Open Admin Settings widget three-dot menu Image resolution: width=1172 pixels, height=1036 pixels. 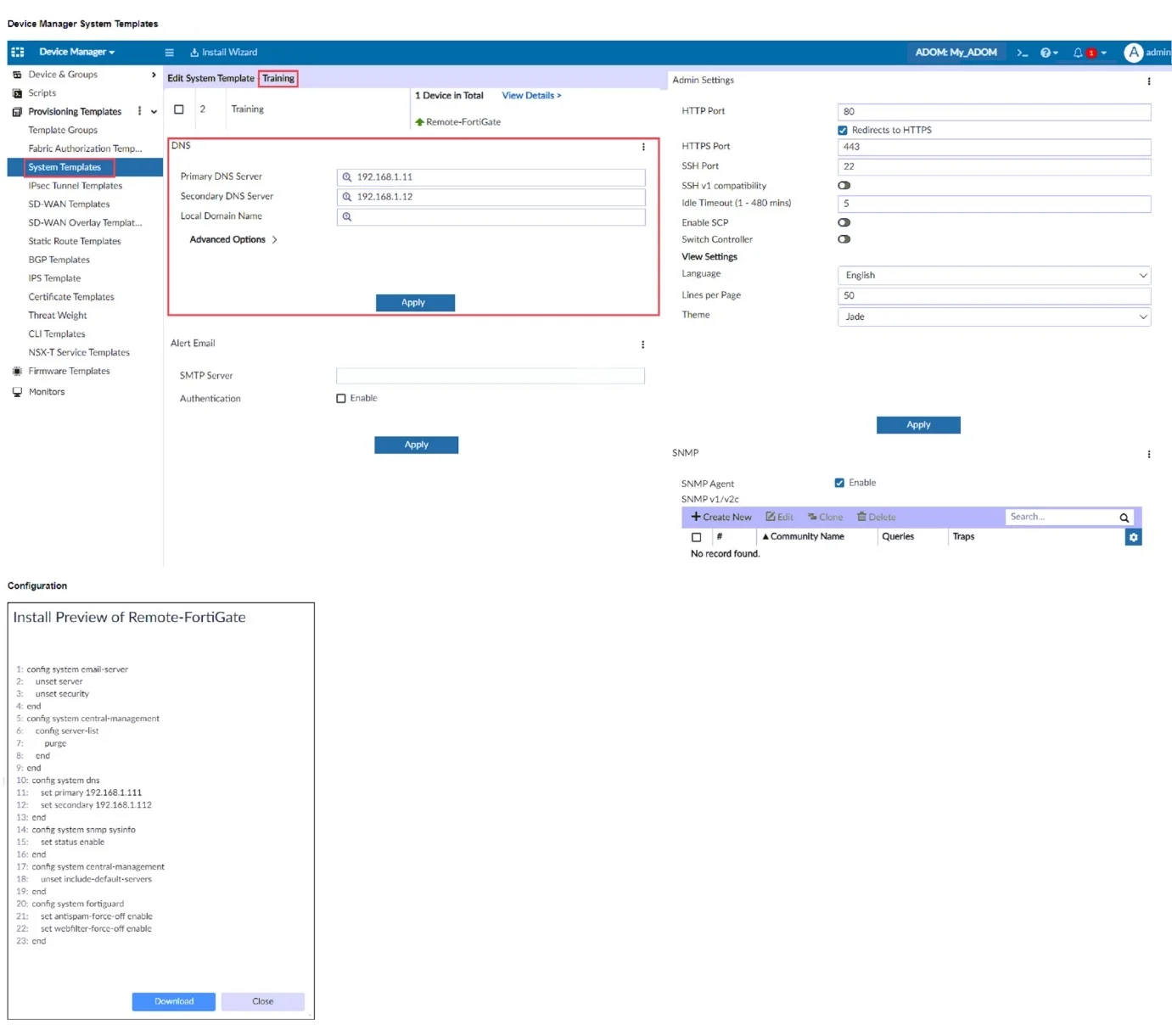(1149, 81)
